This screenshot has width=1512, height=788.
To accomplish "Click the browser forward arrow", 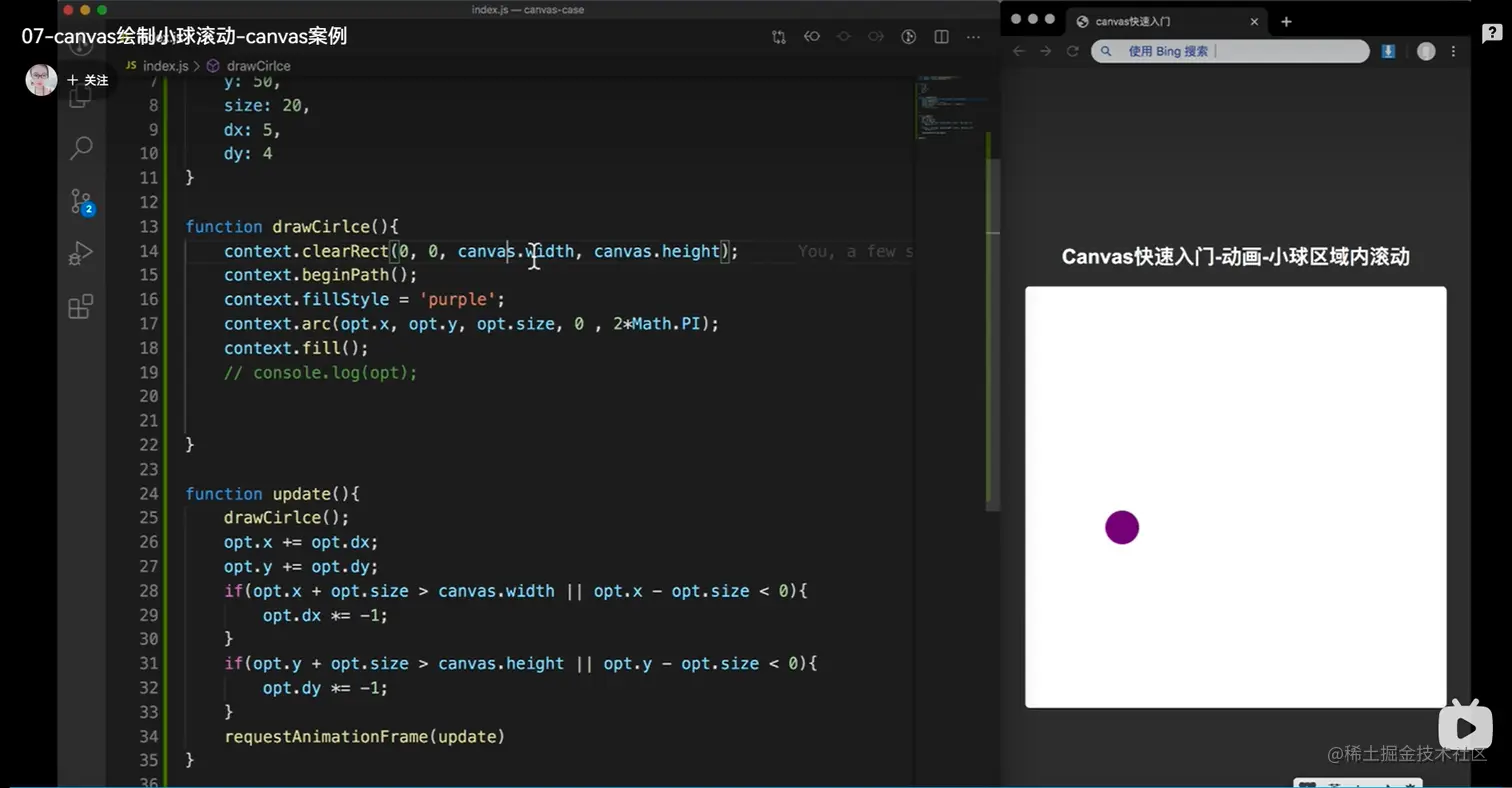I will click(x=1046, y=51).
